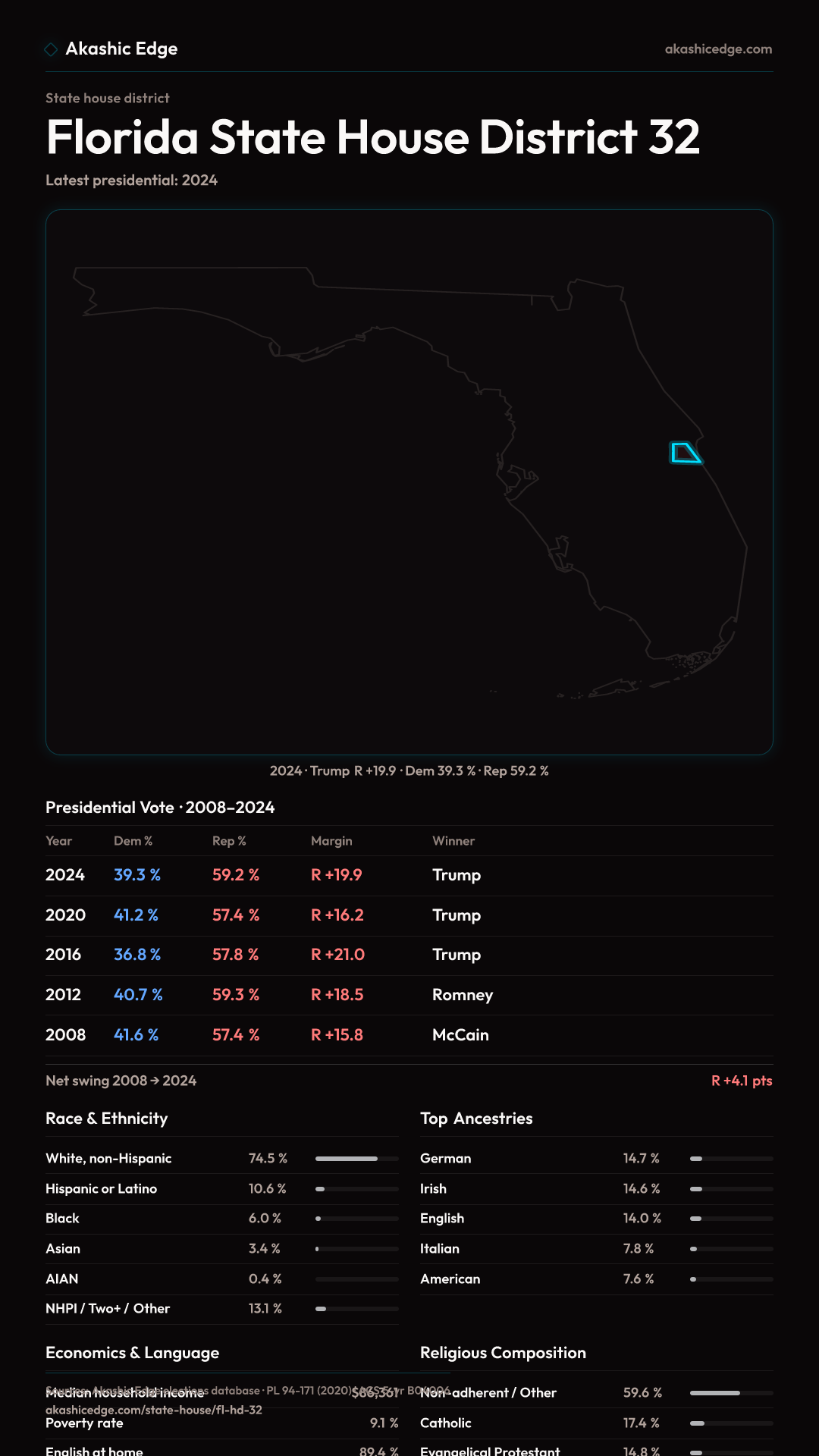Click the Winner column header
Screen dimensions: 819x1456
453,841
